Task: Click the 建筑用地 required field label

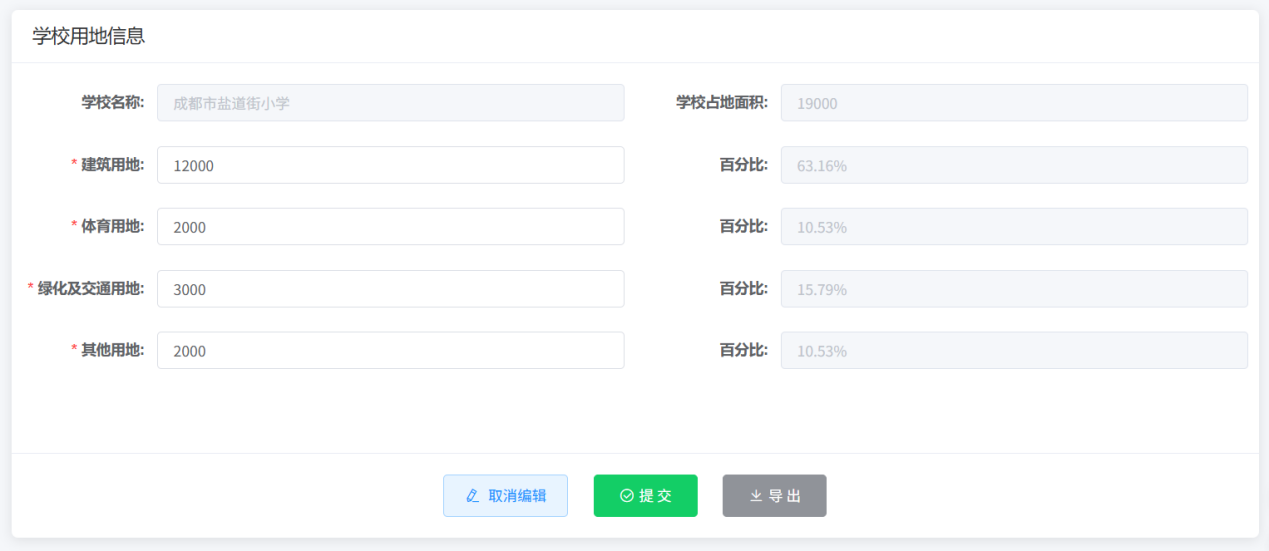Action: (x=112, y=165)
